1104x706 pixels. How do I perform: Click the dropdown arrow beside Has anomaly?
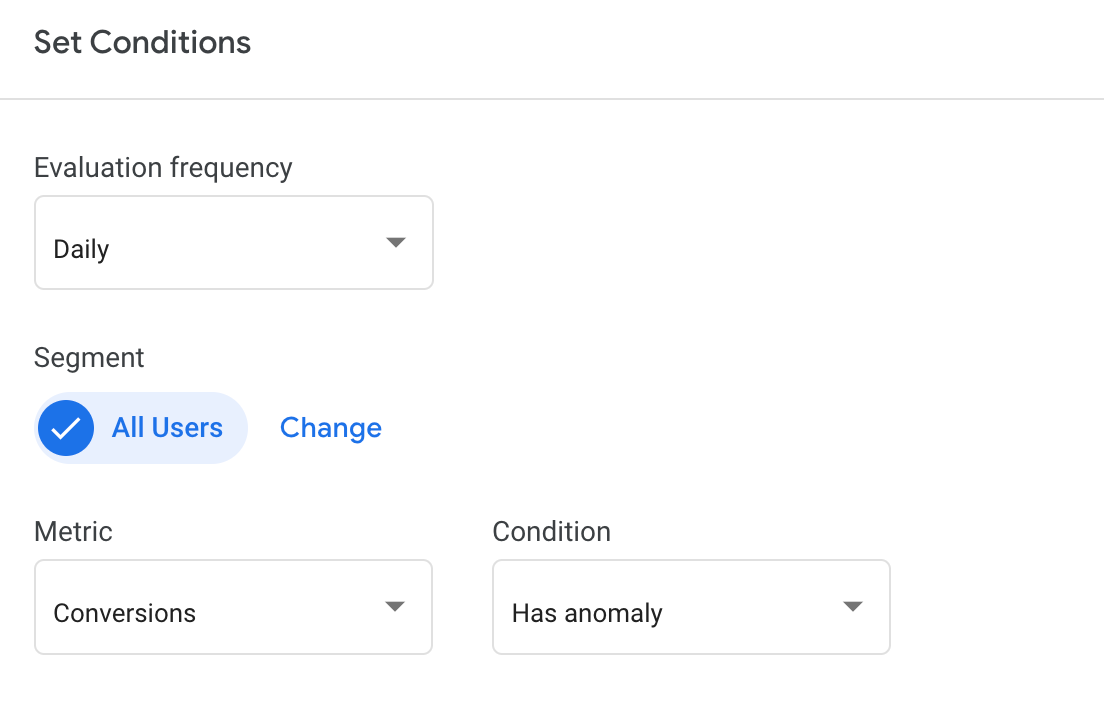(x=853, y=606)
